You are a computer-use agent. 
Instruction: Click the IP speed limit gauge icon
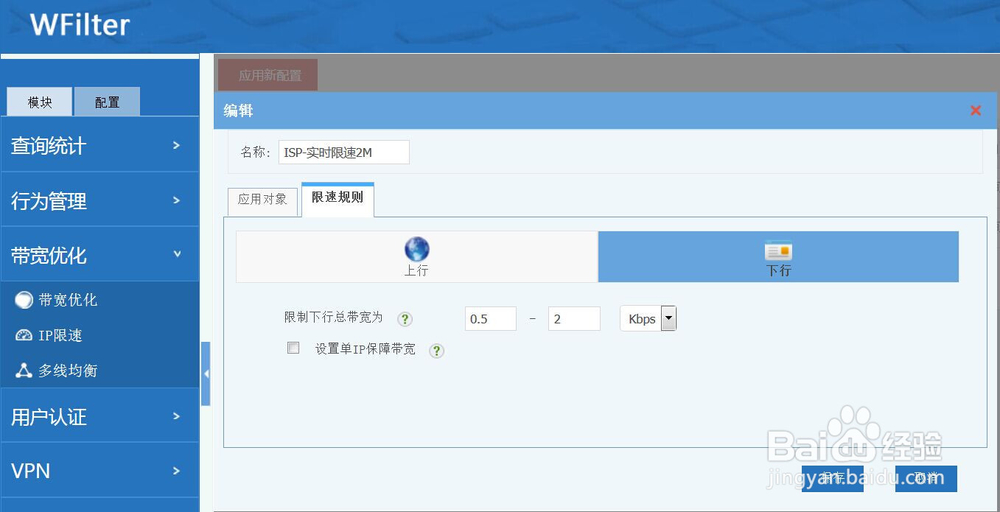point(24,335)
